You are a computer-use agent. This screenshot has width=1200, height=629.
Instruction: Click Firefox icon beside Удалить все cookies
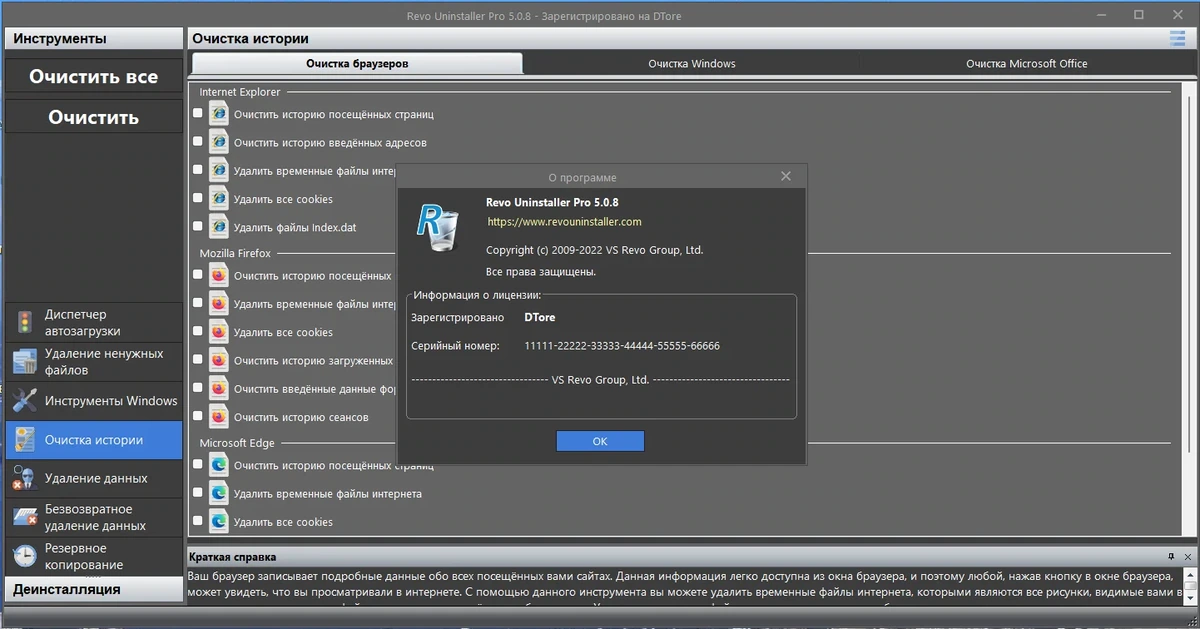click(218, 332)
